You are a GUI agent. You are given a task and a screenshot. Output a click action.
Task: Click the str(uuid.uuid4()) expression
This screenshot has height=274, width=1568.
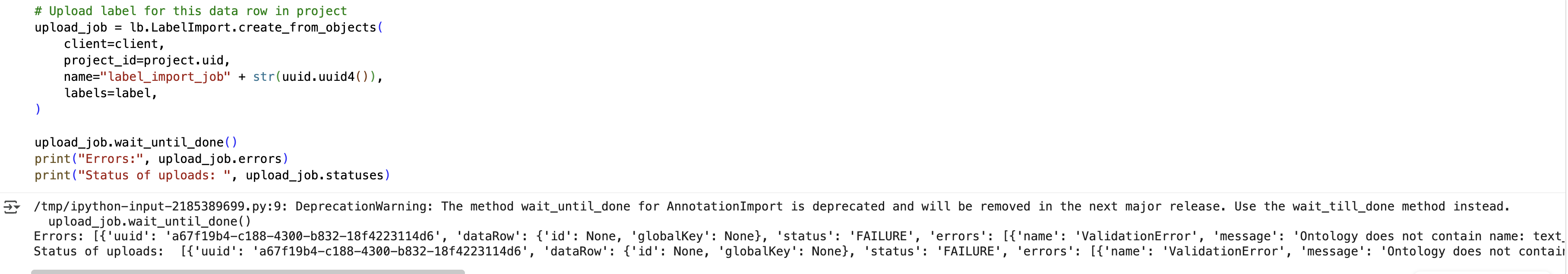coord(314,77)
